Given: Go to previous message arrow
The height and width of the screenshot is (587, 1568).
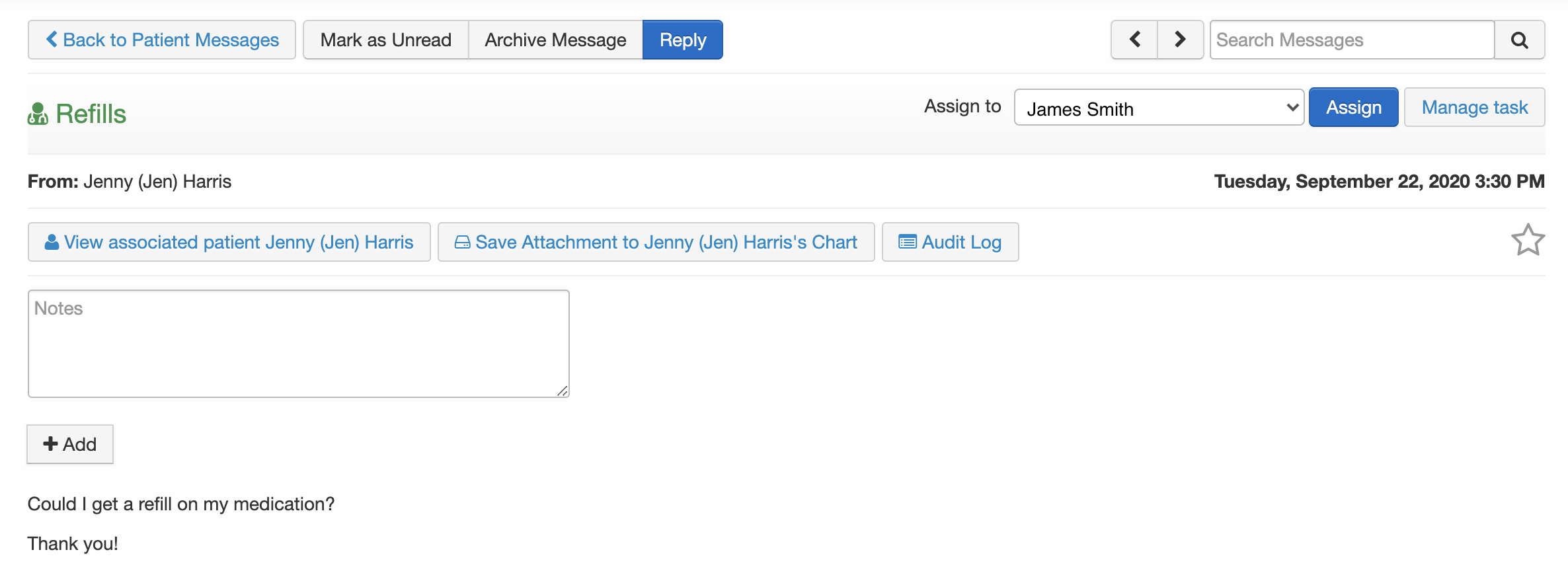Looking at the screenshot, I should (x=1134, y=40).
